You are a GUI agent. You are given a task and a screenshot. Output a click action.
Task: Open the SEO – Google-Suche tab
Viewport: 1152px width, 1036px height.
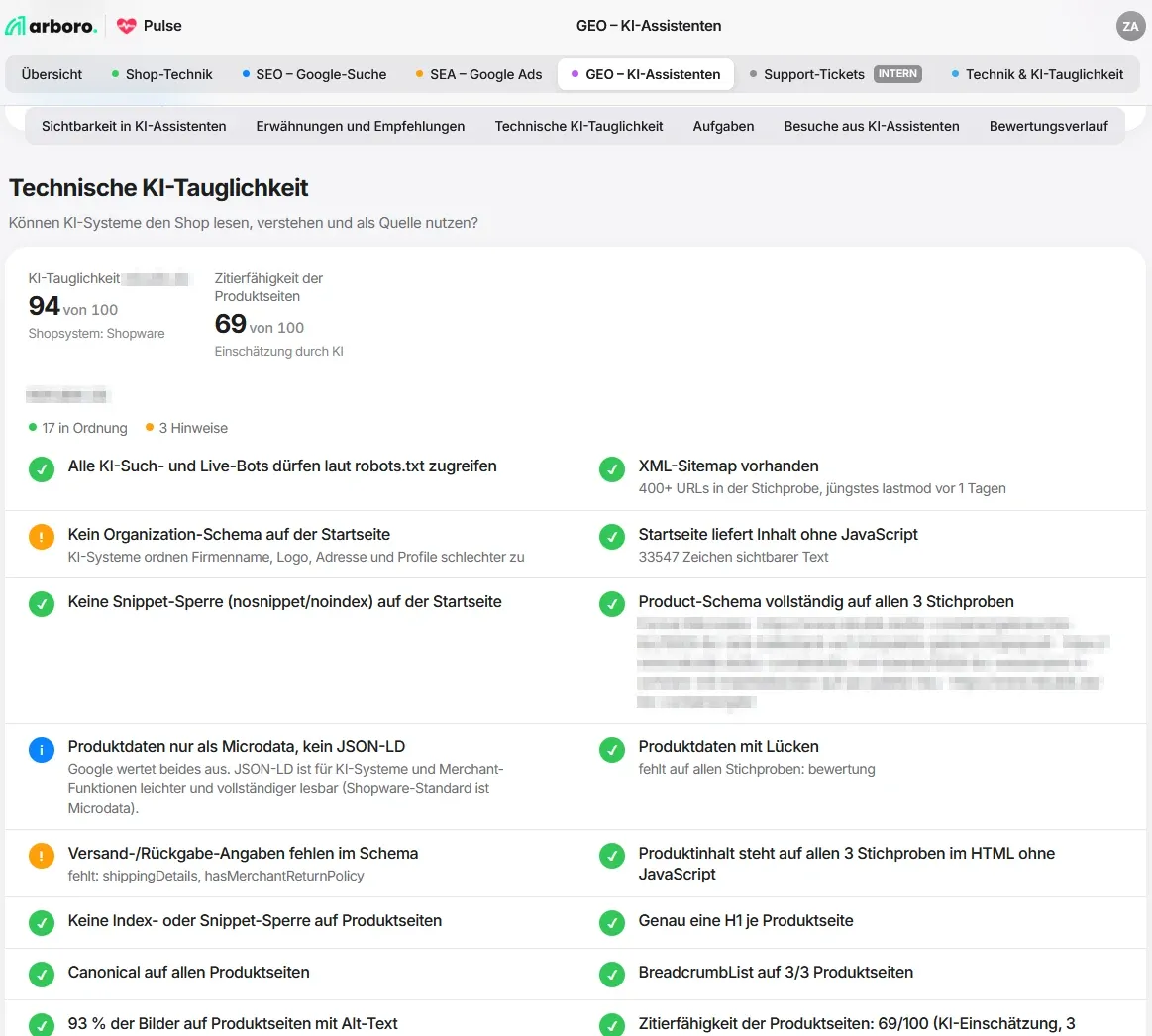pyautogui.click(x=314, y=74)
